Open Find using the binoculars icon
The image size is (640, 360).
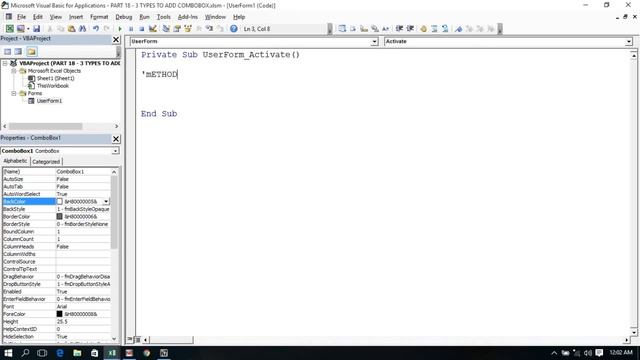(x=82, y=29)
